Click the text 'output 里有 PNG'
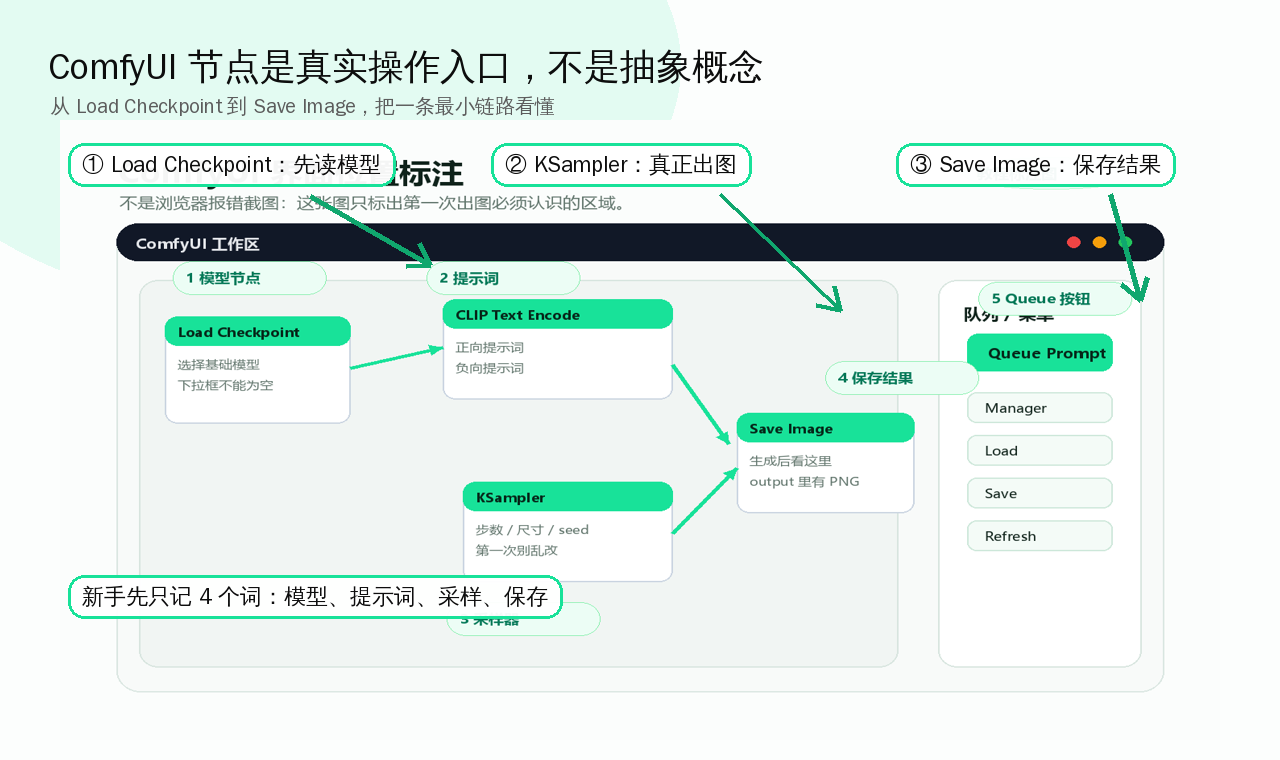 tap(805, 481)
